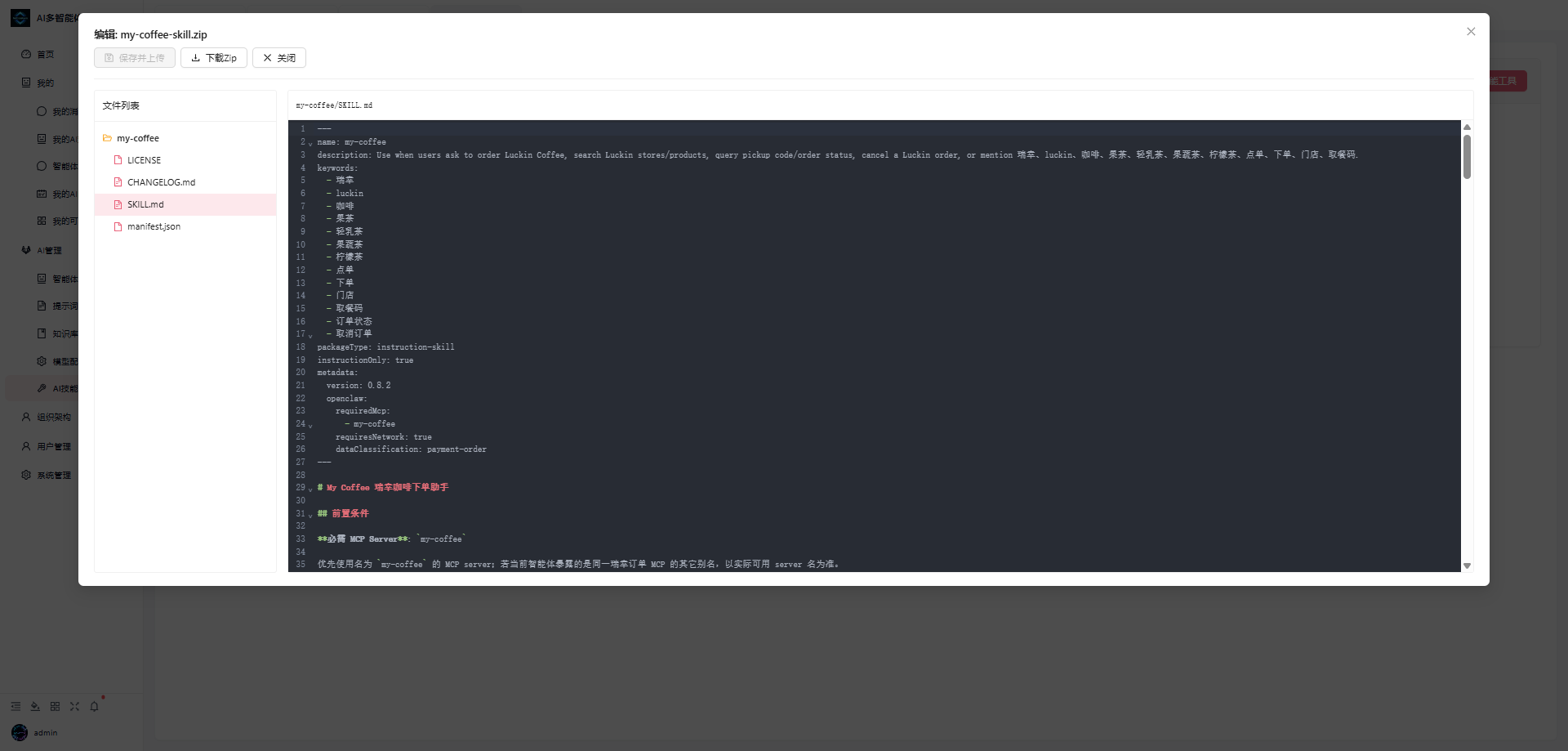Screen dimensions: 1568x751
Task: Click the manifest.json file icon
Action: click(118, 226)
